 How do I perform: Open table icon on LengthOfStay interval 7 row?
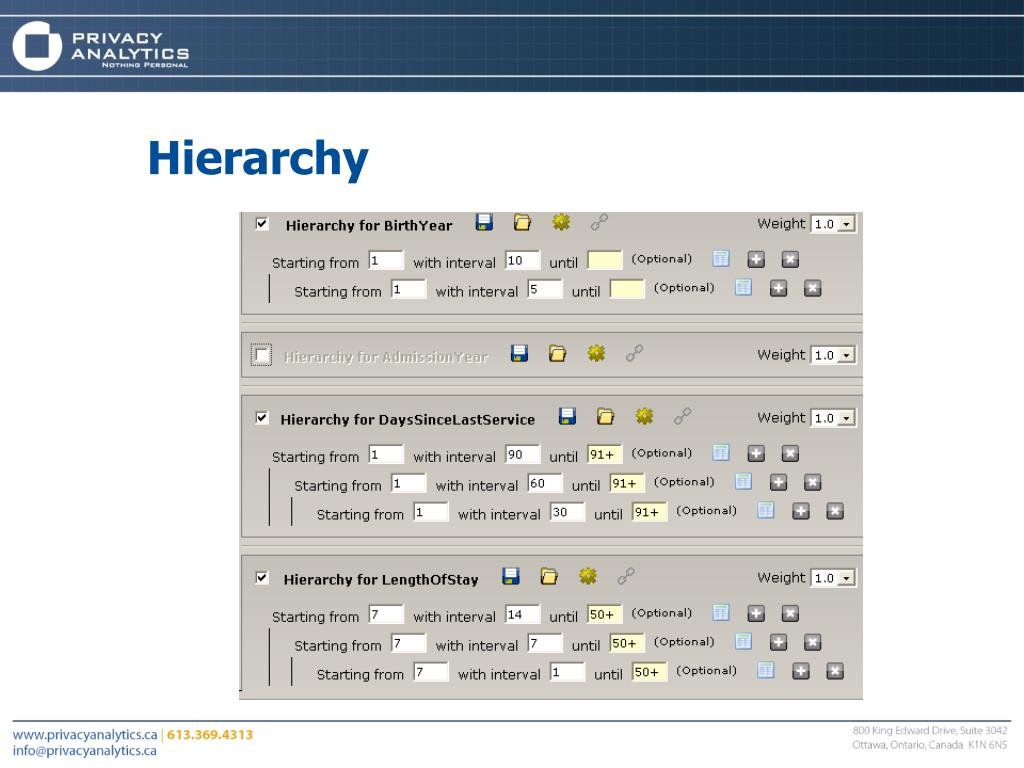[x=743, y=642]
